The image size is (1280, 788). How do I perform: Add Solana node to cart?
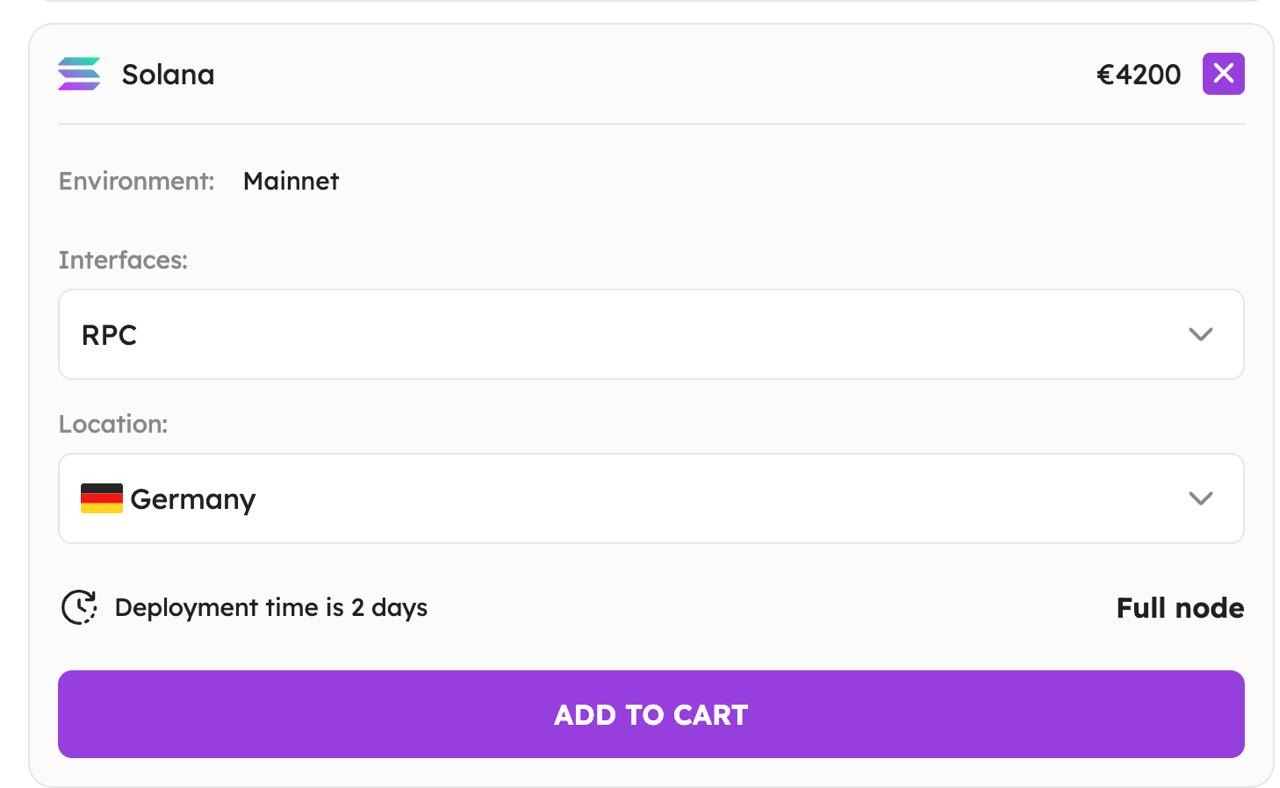click(x=651, y=714)
